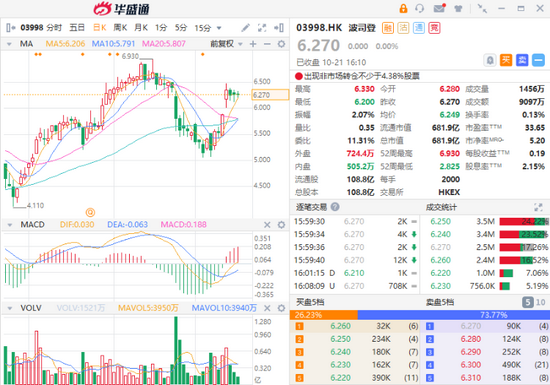Click the compact mode inward-arrows icon
The height and width of the screenshot is (385, 550).
[482, 8]
